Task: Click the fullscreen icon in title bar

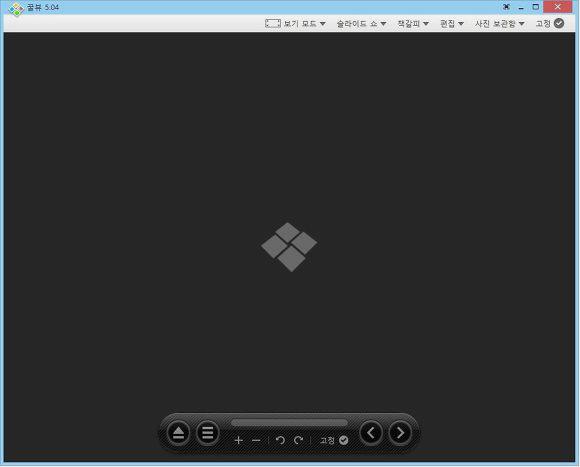Action: point(506,7)
